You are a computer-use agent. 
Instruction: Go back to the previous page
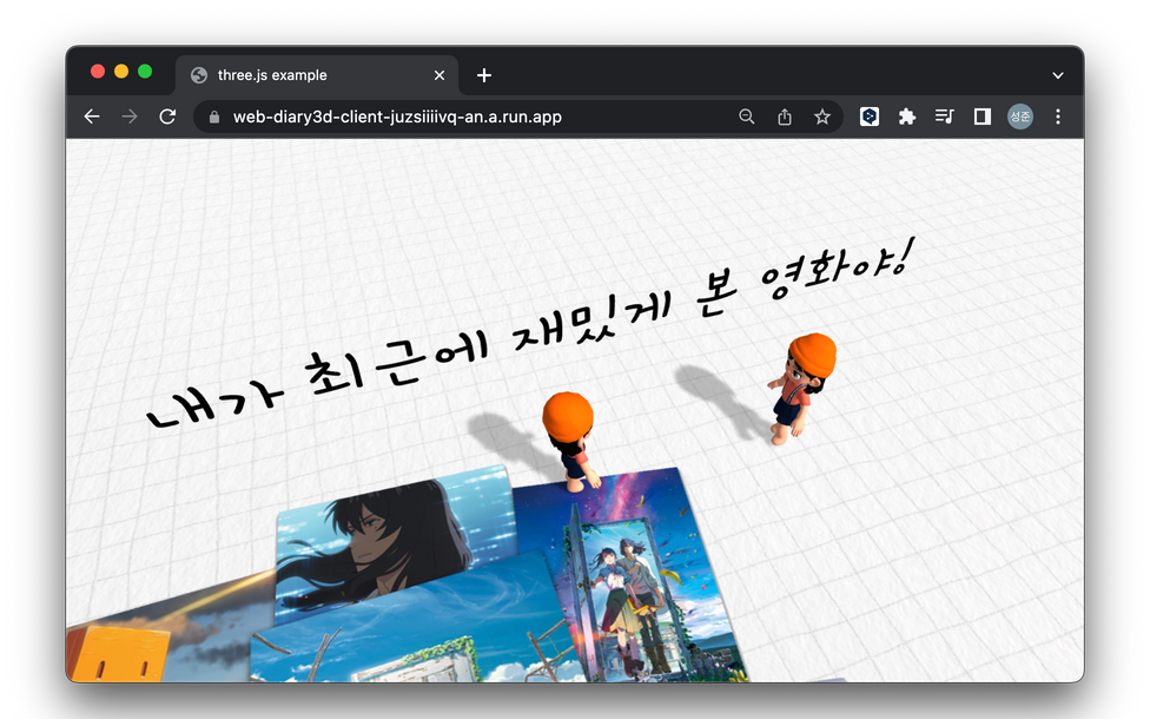(92, 117)
